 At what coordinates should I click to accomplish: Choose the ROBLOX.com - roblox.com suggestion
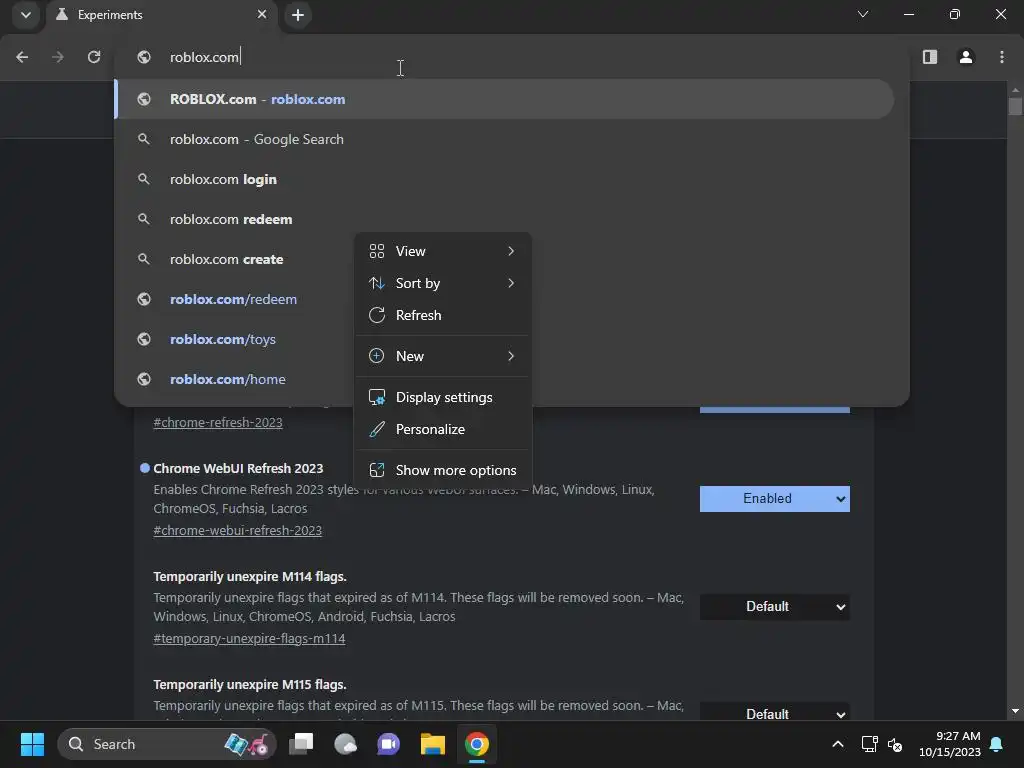pos(504,99)
